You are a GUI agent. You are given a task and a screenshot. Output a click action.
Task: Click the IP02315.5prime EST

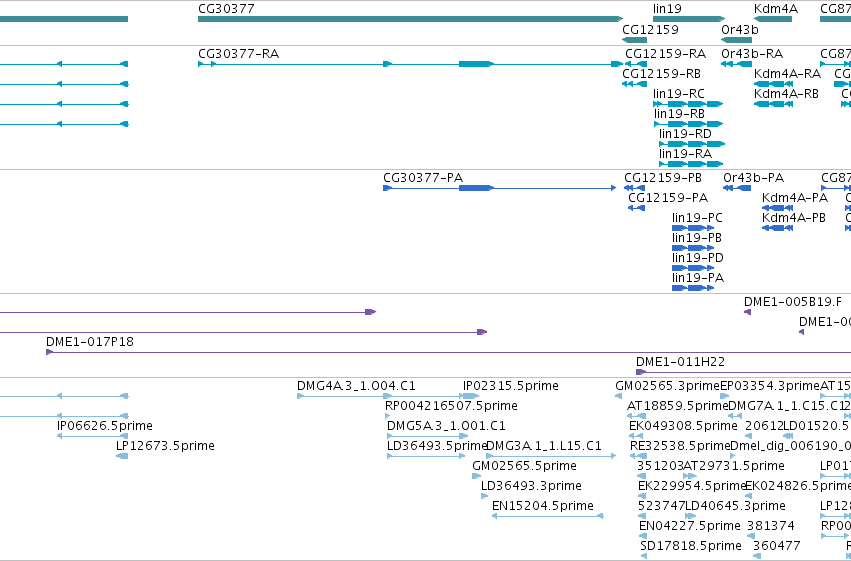(x=471, y=397)
